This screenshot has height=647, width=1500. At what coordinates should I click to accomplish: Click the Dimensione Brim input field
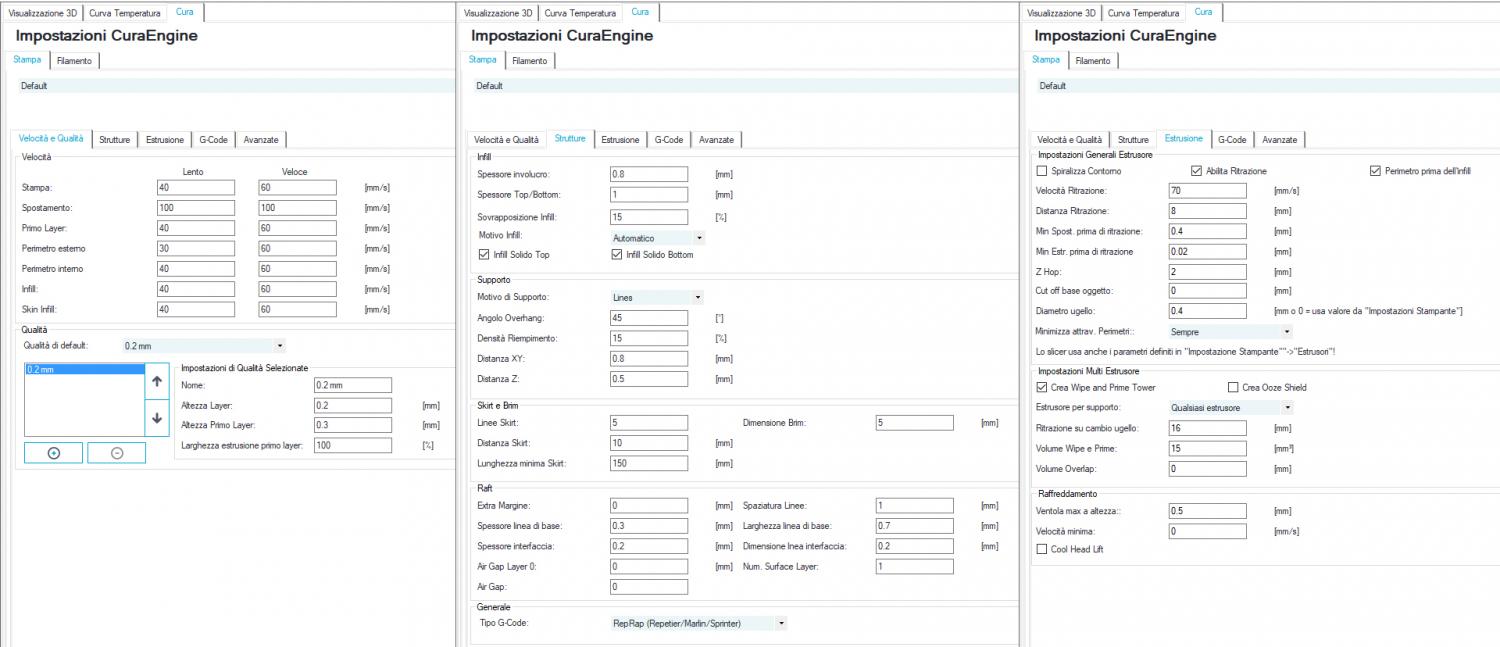pos(913,423)
